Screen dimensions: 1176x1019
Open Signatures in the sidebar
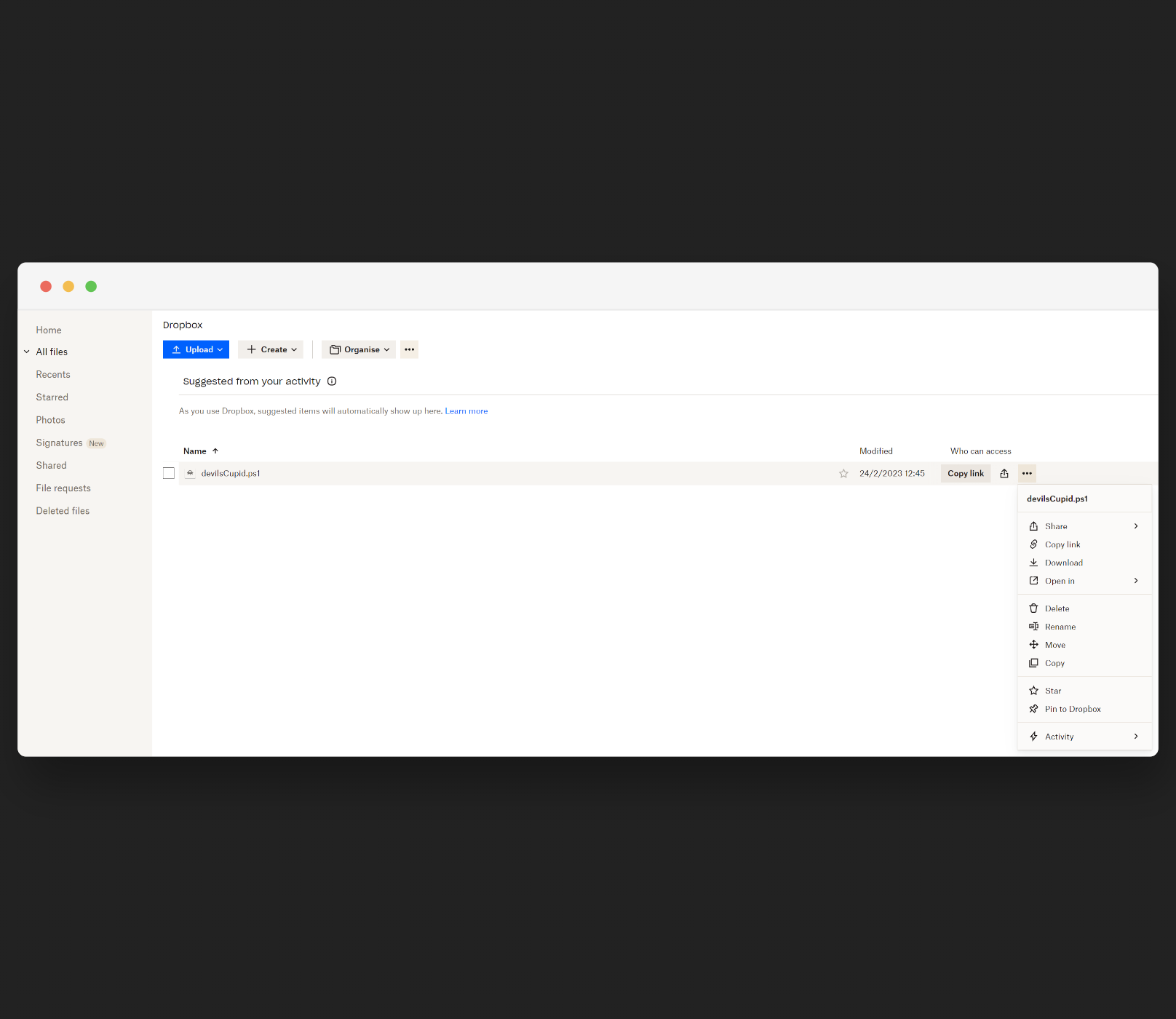60,443
